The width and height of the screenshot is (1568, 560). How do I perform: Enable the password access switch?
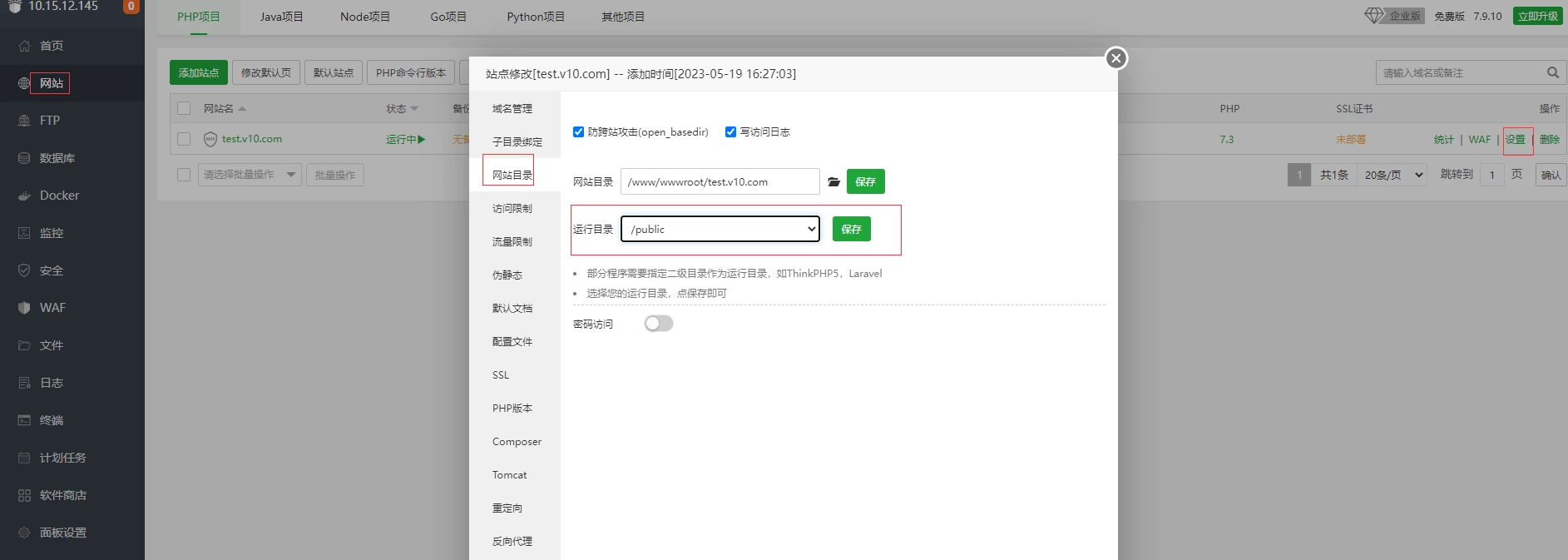coord(658,324)
